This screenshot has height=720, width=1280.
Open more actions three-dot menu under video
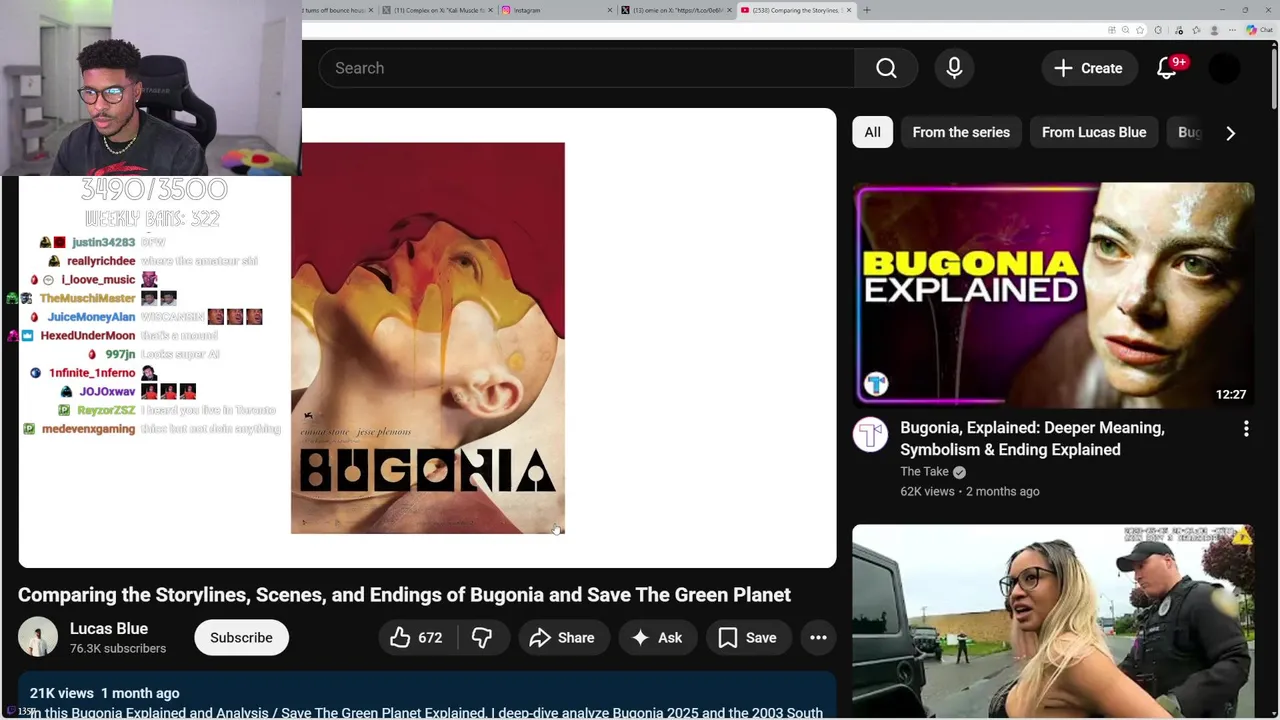(x=818, y=638)
